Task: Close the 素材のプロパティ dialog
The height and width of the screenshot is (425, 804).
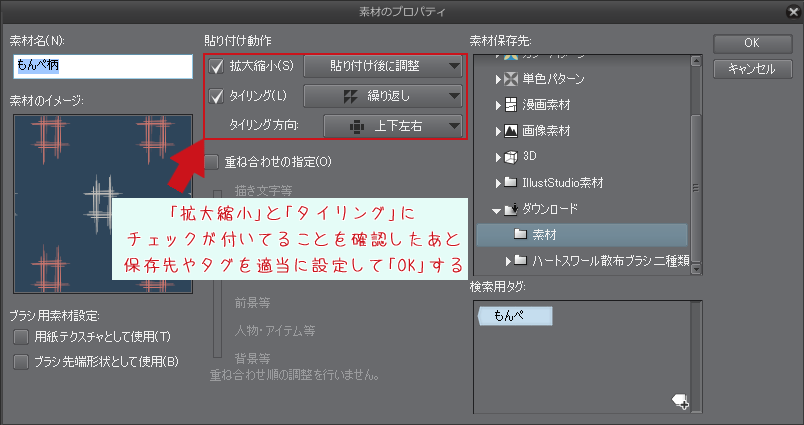Action: [x=794, y=11]
